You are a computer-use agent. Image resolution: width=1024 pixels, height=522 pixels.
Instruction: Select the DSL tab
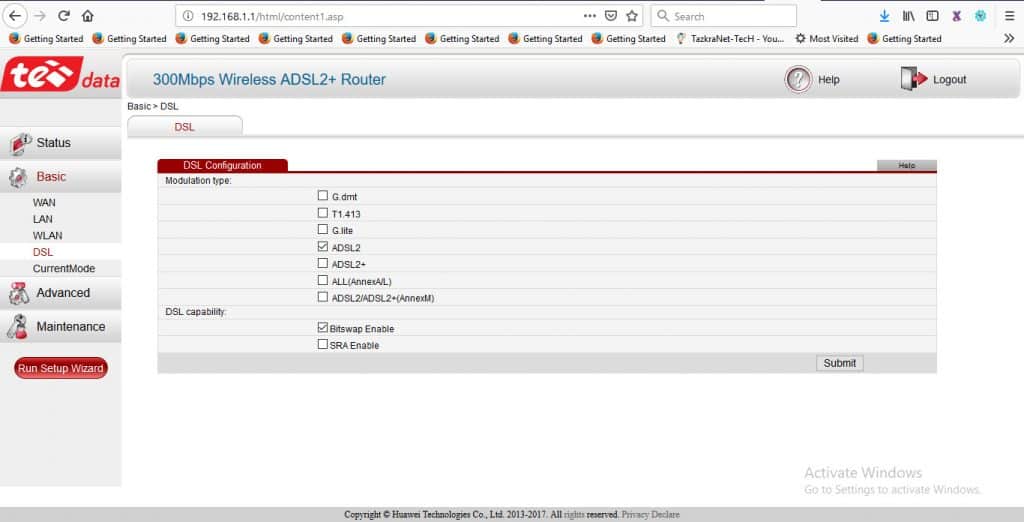click(x=185, y=127)
